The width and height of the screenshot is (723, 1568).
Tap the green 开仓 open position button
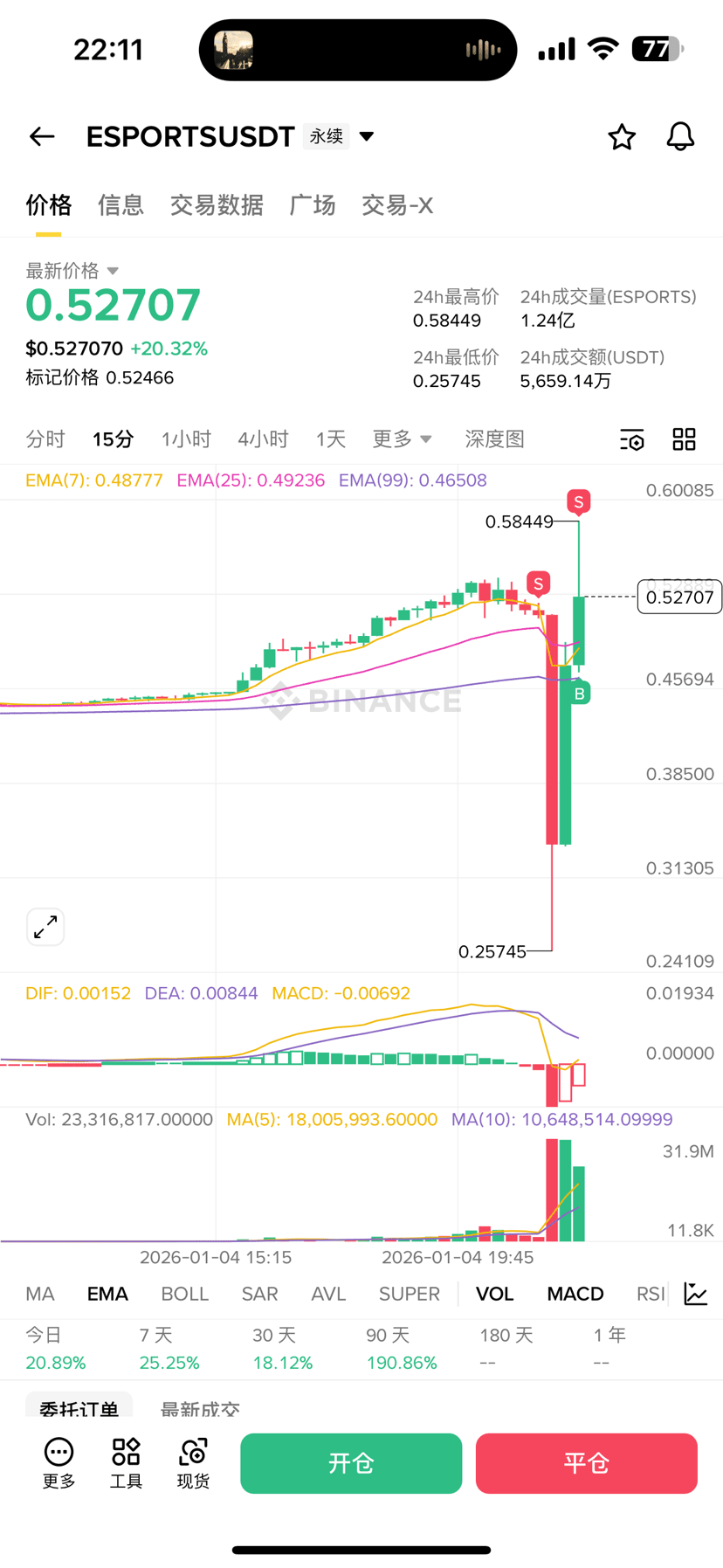tap(351, 1463)
